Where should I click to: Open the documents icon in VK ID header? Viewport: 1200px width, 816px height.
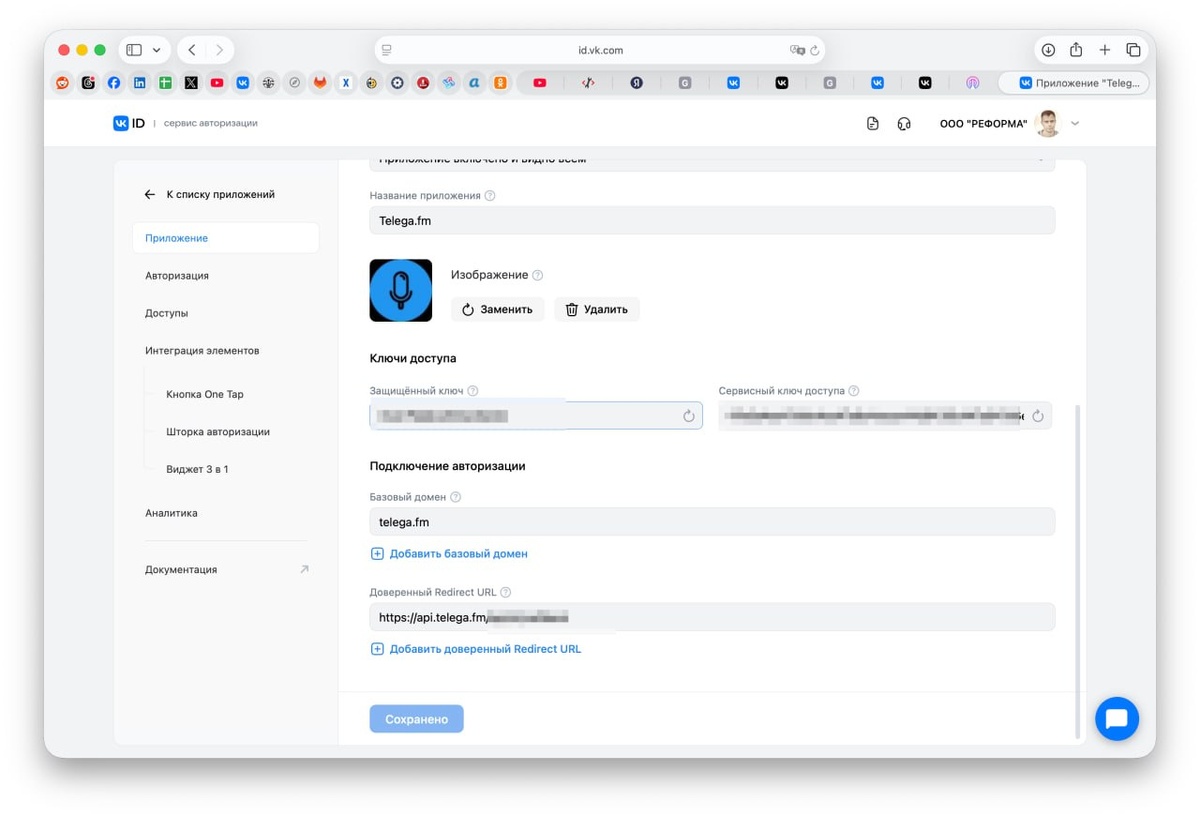click(873, 123)
